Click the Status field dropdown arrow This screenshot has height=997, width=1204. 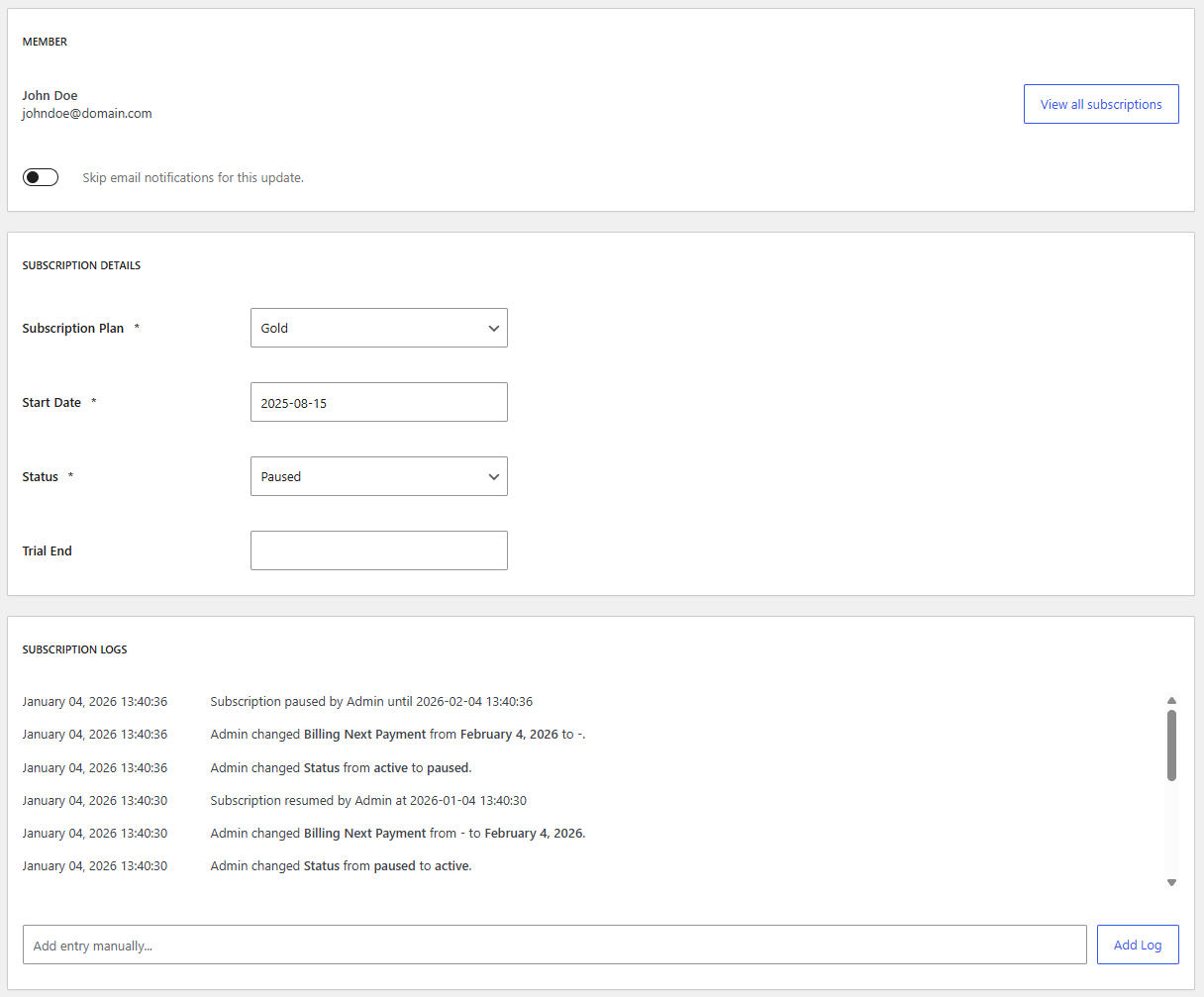coord(493,476)
